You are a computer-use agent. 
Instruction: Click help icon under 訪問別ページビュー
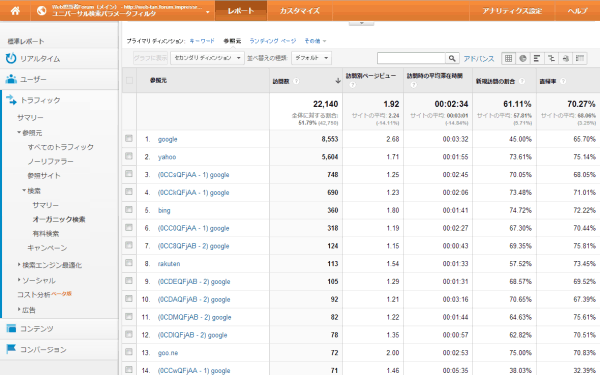click(352, 85)
